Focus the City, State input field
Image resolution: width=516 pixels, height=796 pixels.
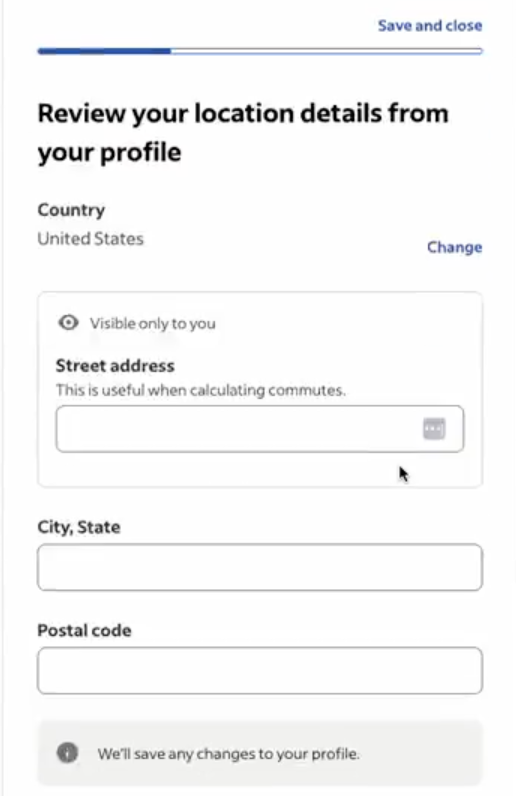tap(260, 567)
